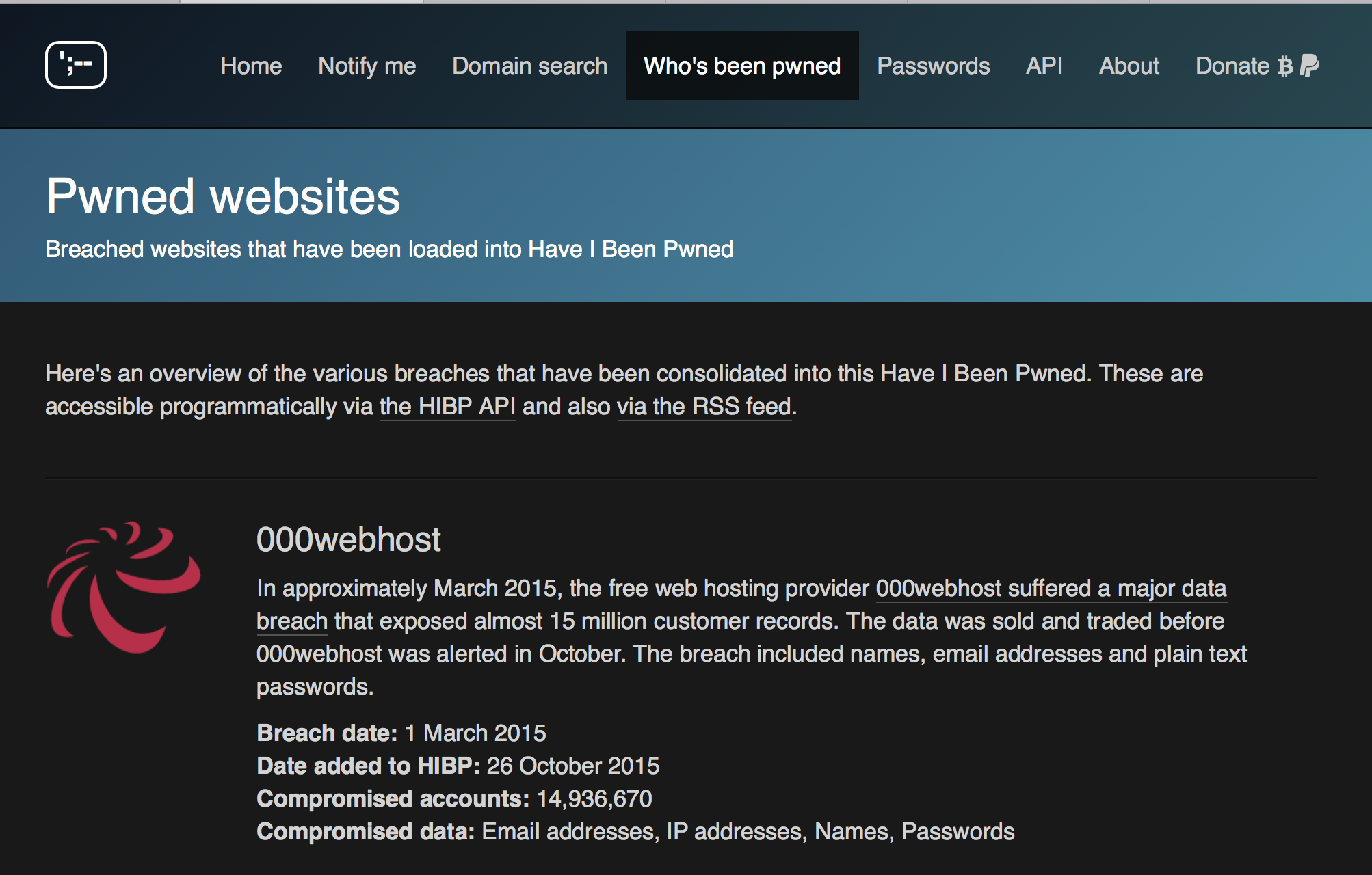Screen dimensions: 1372x875
Task: Open the via the RSS feed link
Action: pyautogui.click(x=704, y=407)
